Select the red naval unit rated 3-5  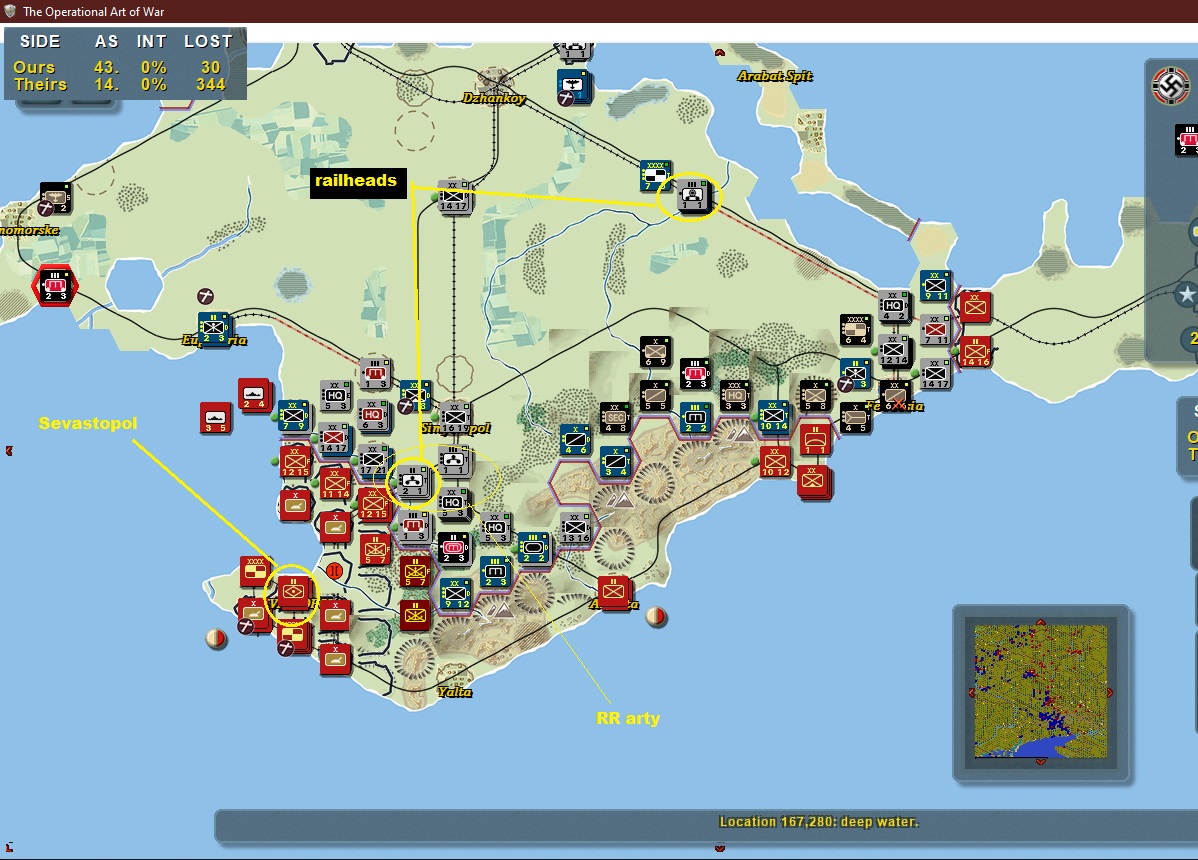click(x=215, y=418)
